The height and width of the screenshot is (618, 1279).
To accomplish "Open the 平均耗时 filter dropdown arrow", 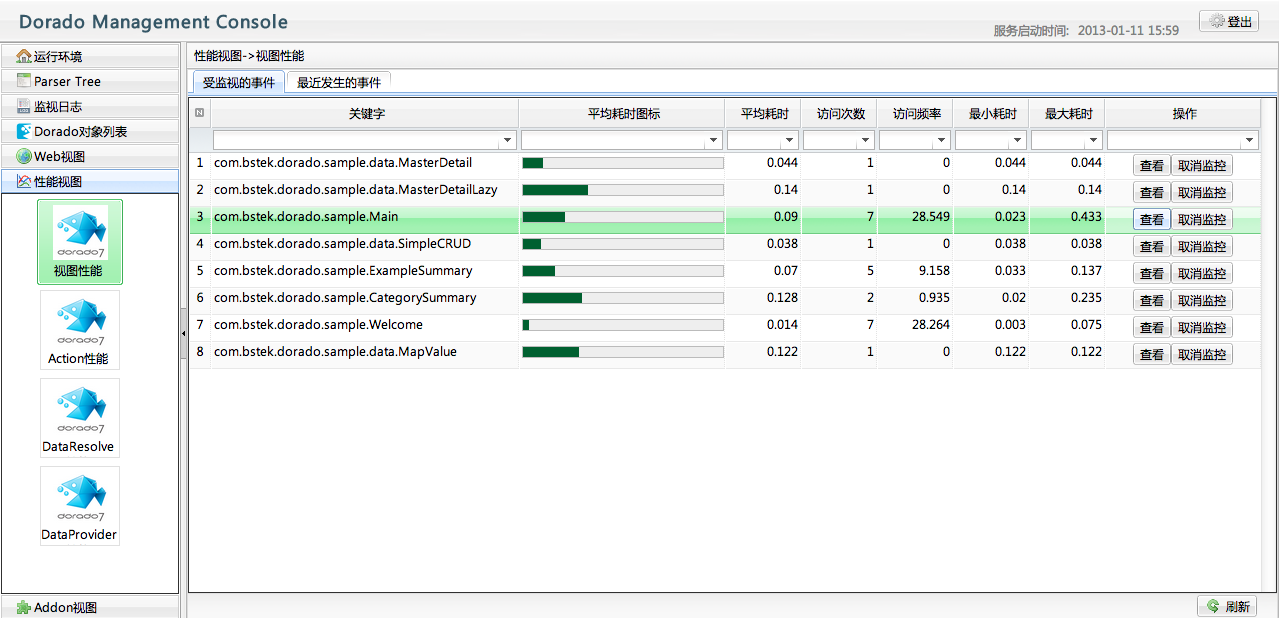I will [789, 141].
